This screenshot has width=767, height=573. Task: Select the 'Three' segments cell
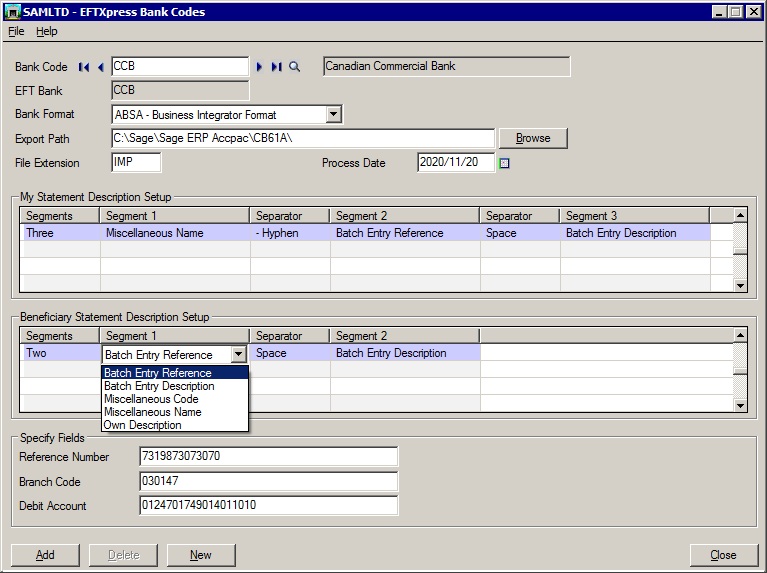point(60,233)
